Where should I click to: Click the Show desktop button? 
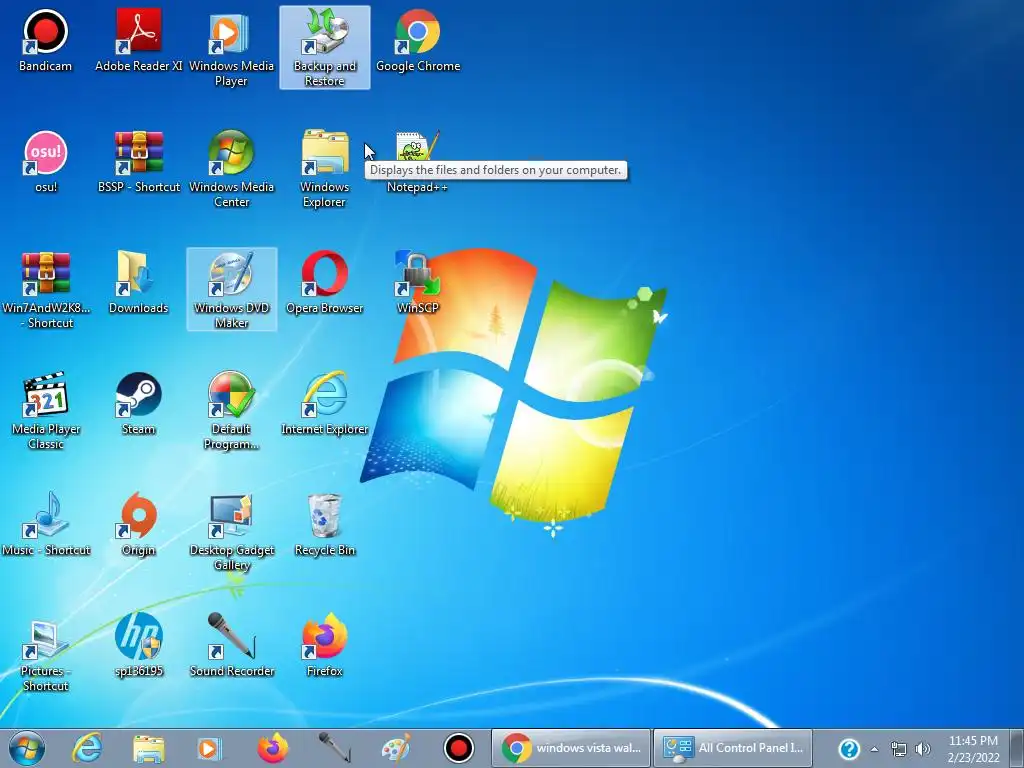pyautogui.click(x=1017, y=749)
